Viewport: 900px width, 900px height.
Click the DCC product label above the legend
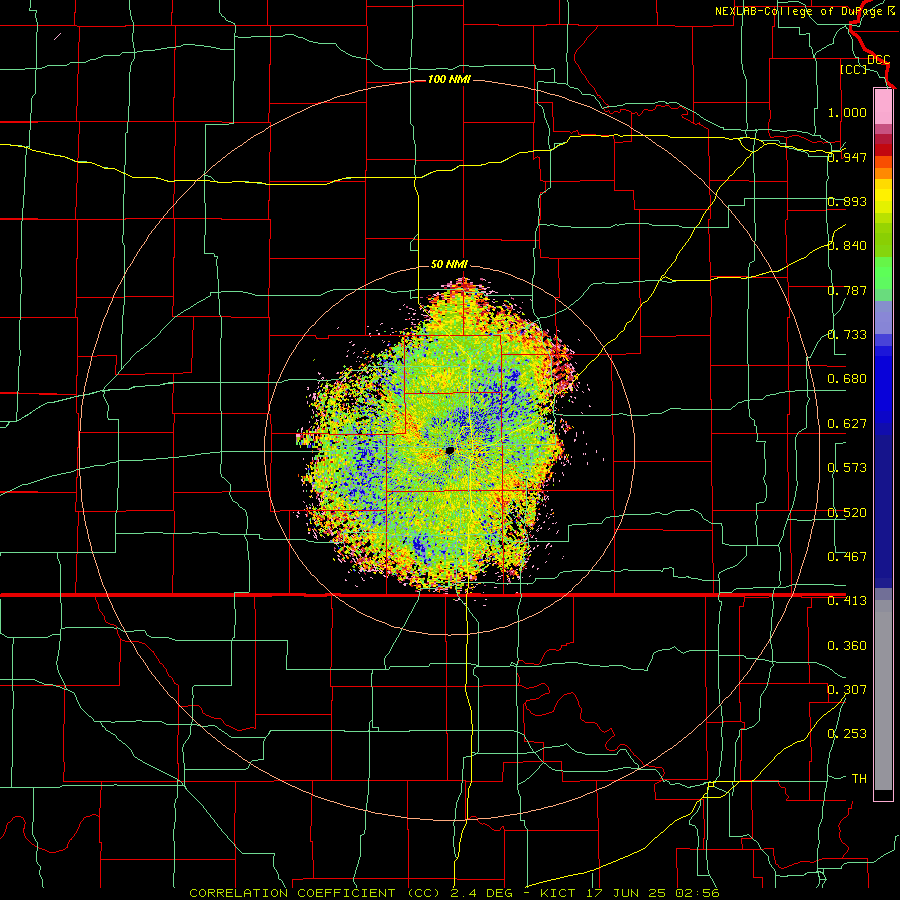[878, 59]
